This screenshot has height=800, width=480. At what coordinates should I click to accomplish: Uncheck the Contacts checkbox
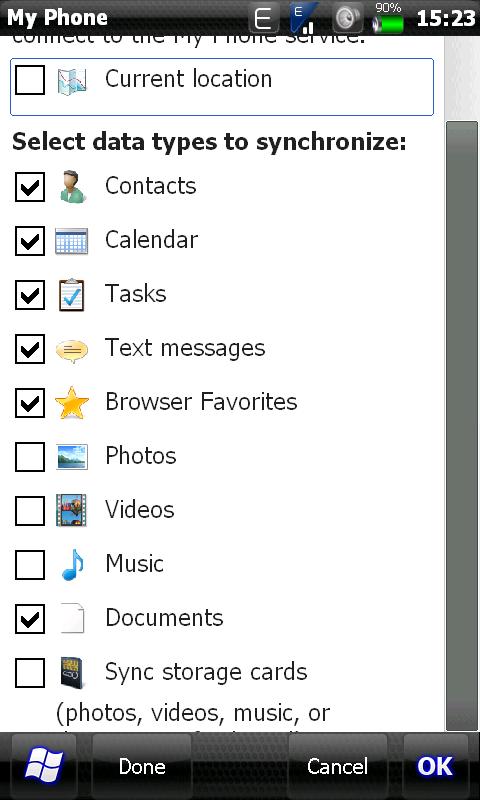[x=30, y=186]
